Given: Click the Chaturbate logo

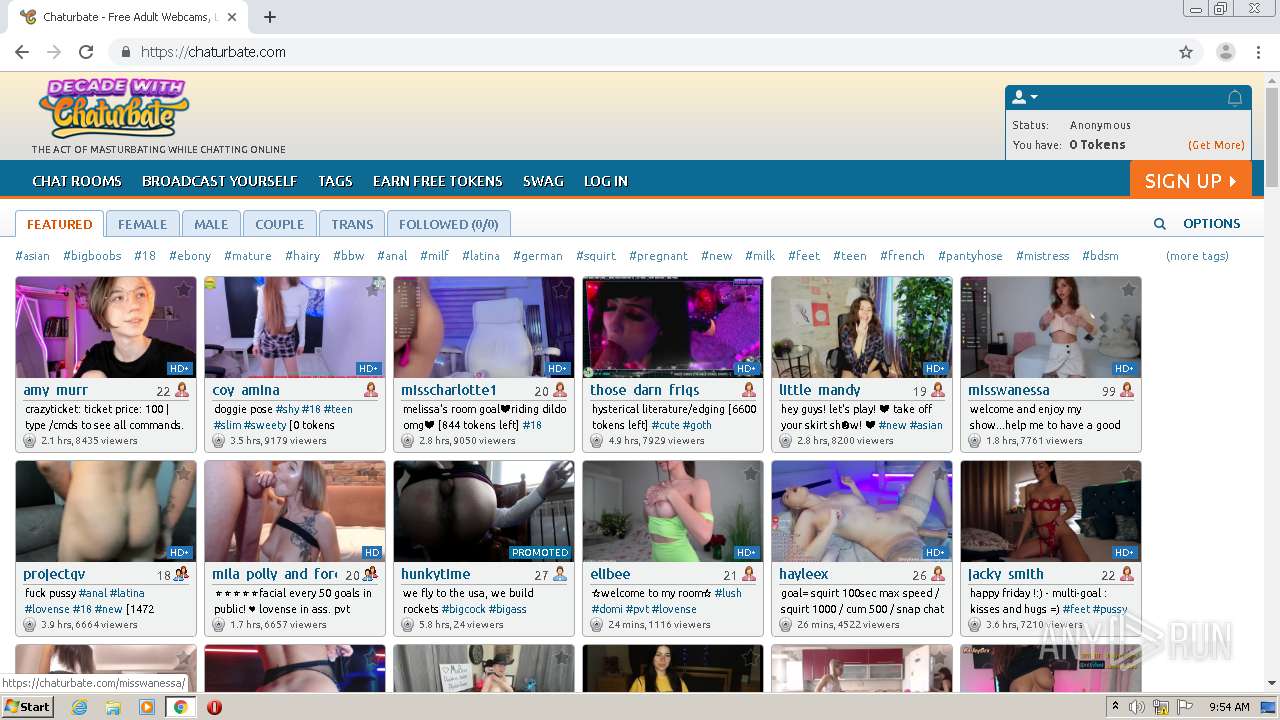Looking at the screenshot, I should coord(113,108).
